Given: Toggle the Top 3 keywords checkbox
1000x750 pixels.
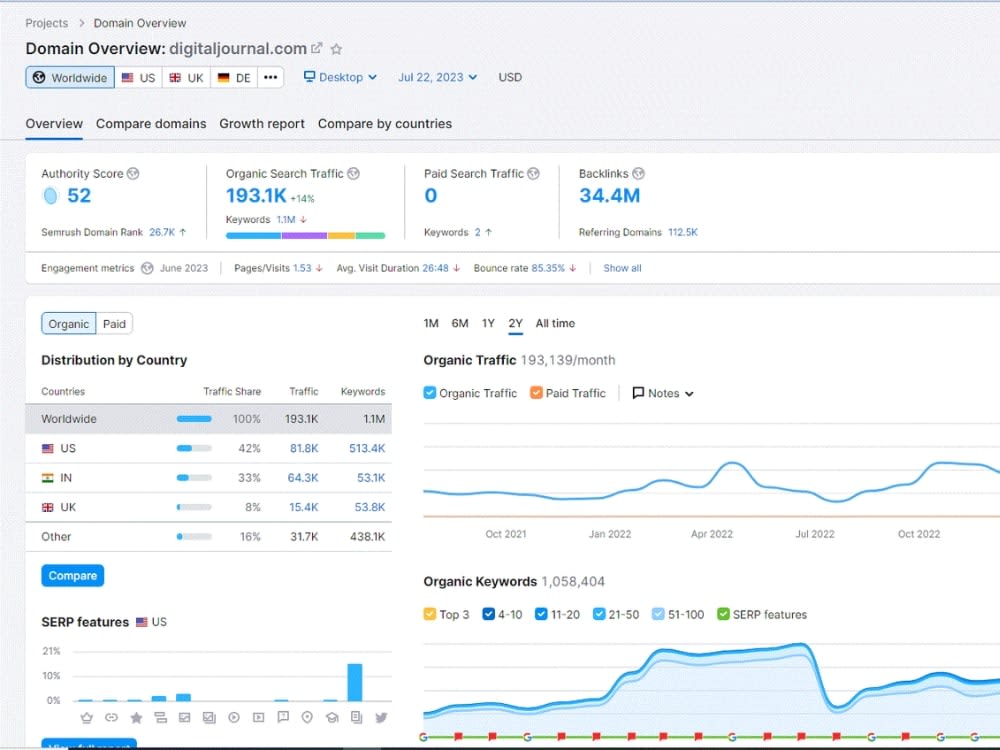Looking at the screenshot, I should pos(430,614).
